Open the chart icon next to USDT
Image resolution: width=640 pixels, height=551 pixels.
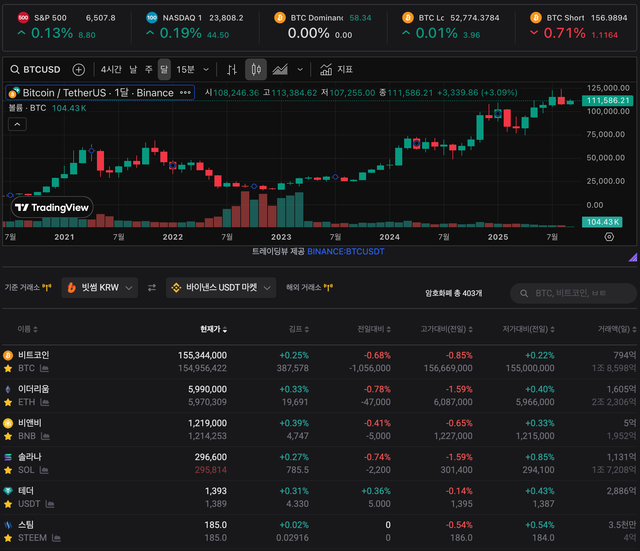(x=50, y=504)
